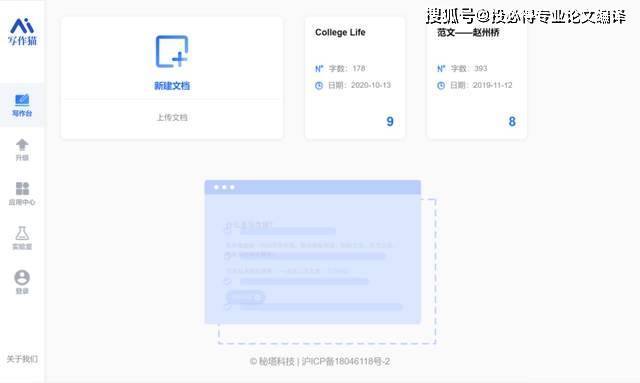Screen dimensions: 640x383
Task: Click clock date icon on College Life card
Action: click(x=319, y=85)
